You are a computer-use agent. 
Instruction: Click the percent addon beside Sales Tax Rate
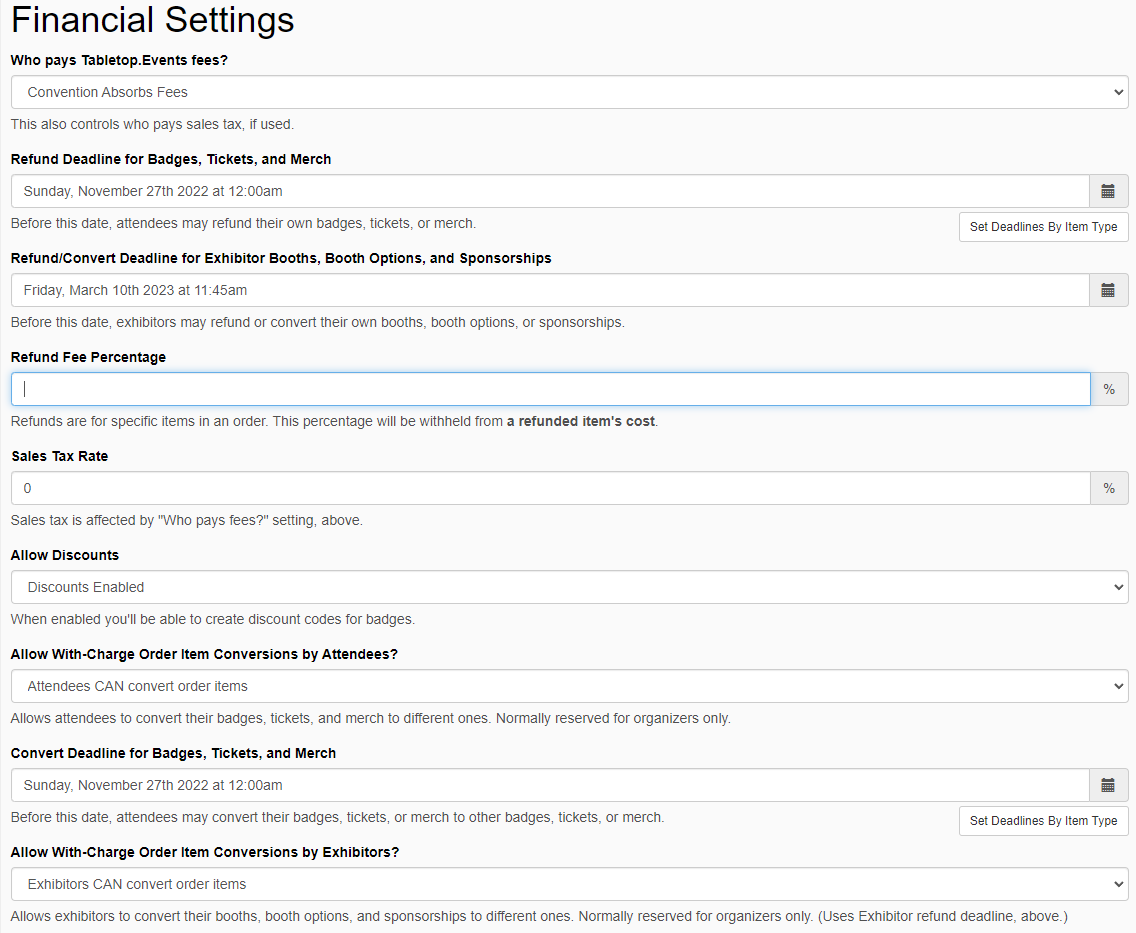1109,488
